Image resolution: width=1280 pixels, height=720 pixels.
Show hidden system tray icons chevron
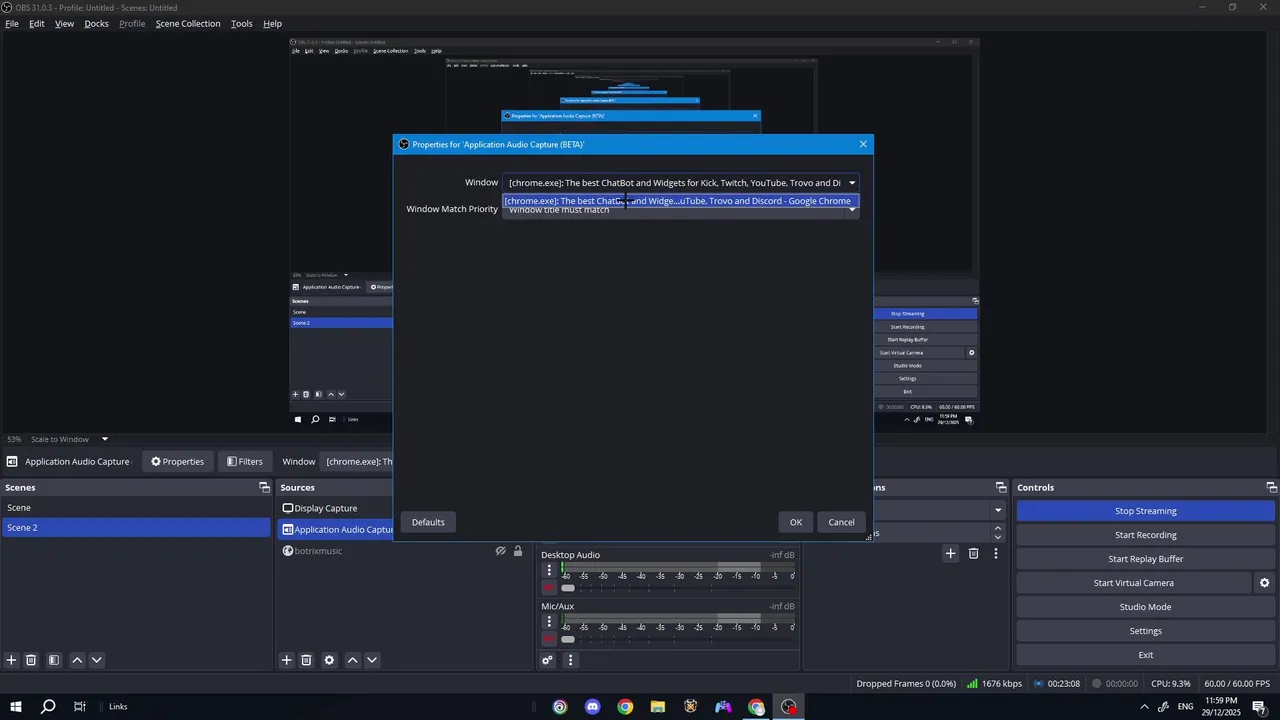click(x=1144, y=707)
